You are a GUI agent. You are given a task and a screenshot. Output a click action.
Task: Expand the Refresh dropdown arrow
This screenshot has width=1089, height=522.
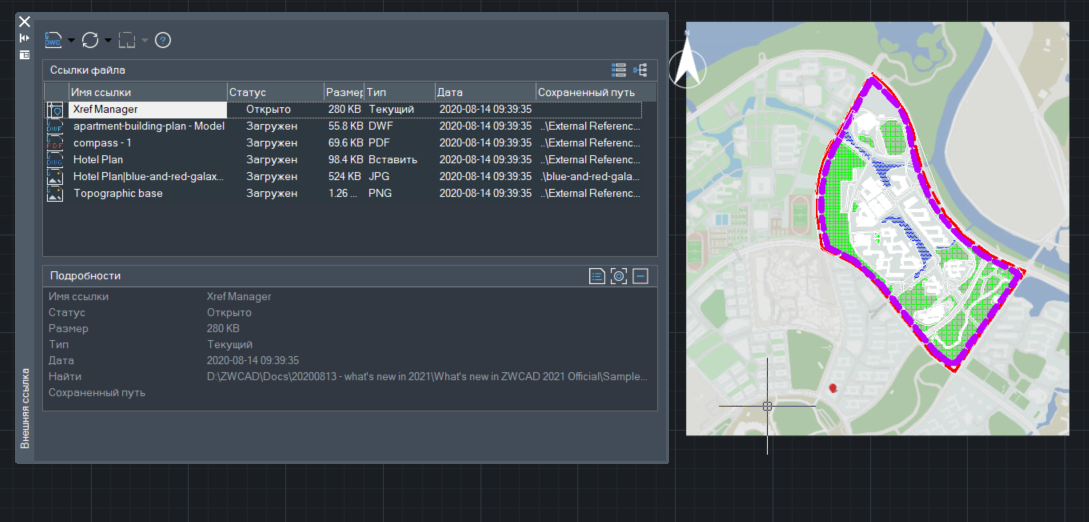pos(108,41)
